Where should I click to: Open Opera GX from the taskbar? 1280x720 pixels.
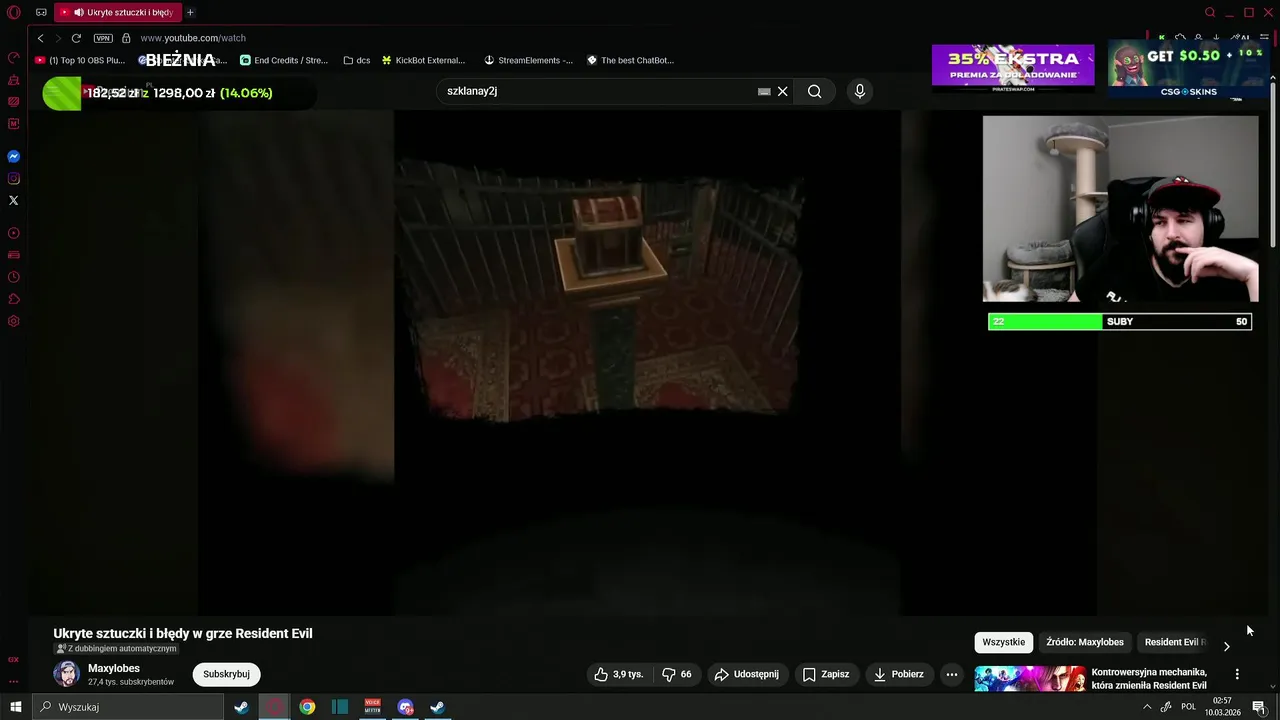click(x=274, y=707)
